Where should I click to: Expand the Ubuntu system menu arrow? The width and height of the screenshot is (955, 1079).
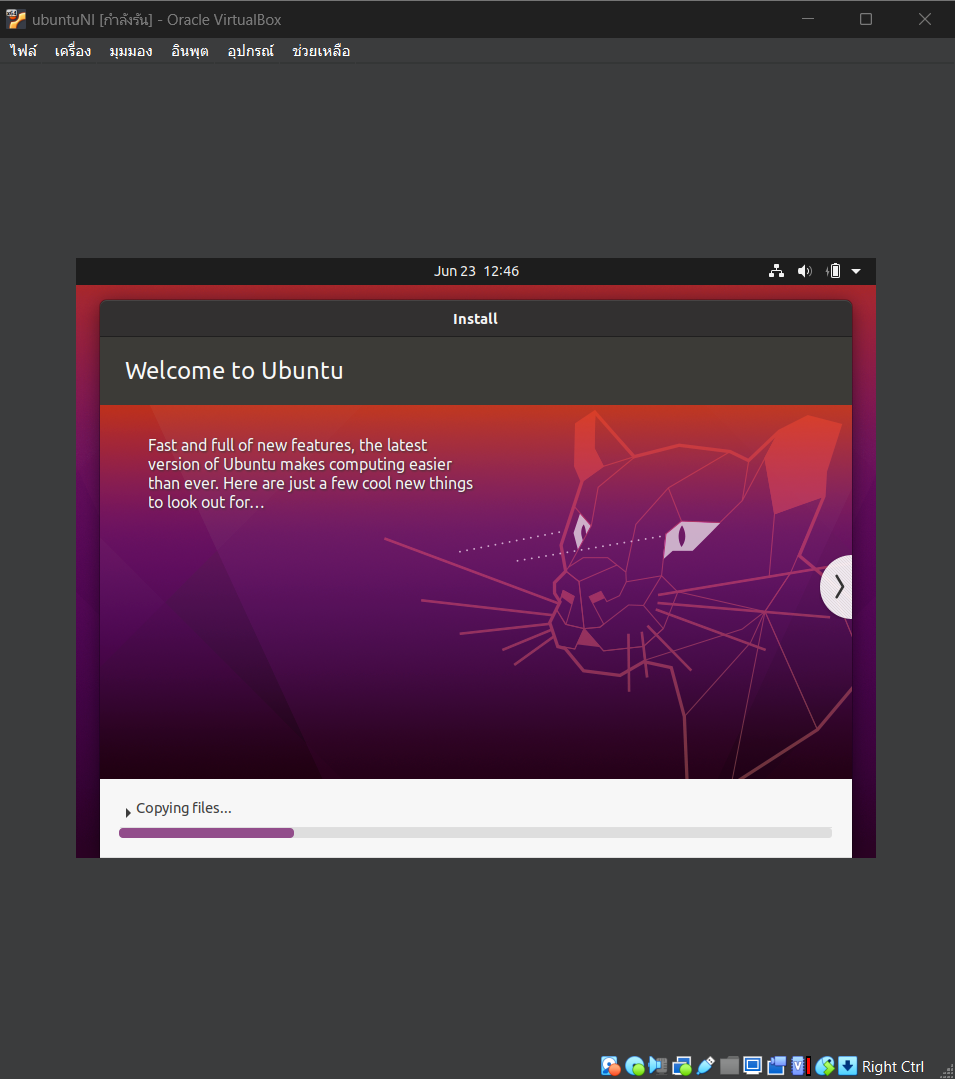pos(856,271)
